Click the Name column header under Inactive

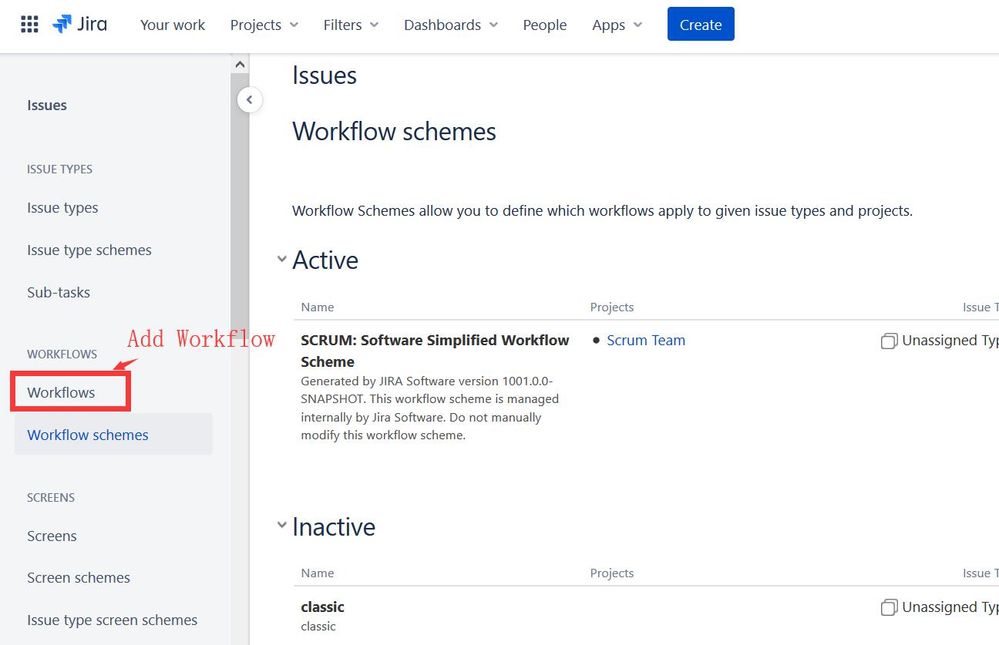point(317,573)
